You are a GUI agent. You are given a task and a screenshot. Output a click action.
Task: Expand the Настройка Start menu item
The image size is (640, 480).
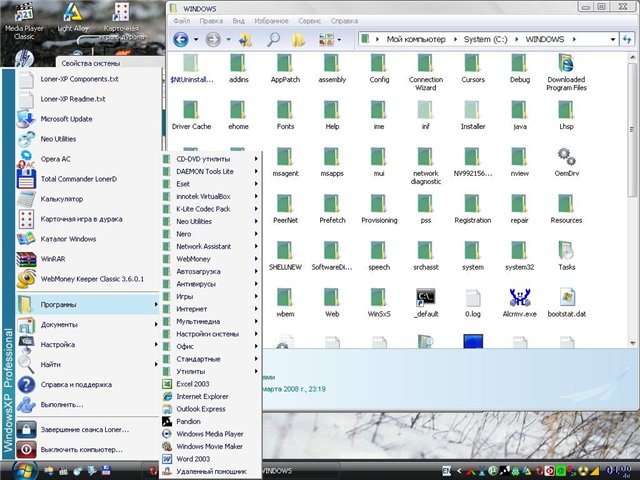tap(87, 344)
